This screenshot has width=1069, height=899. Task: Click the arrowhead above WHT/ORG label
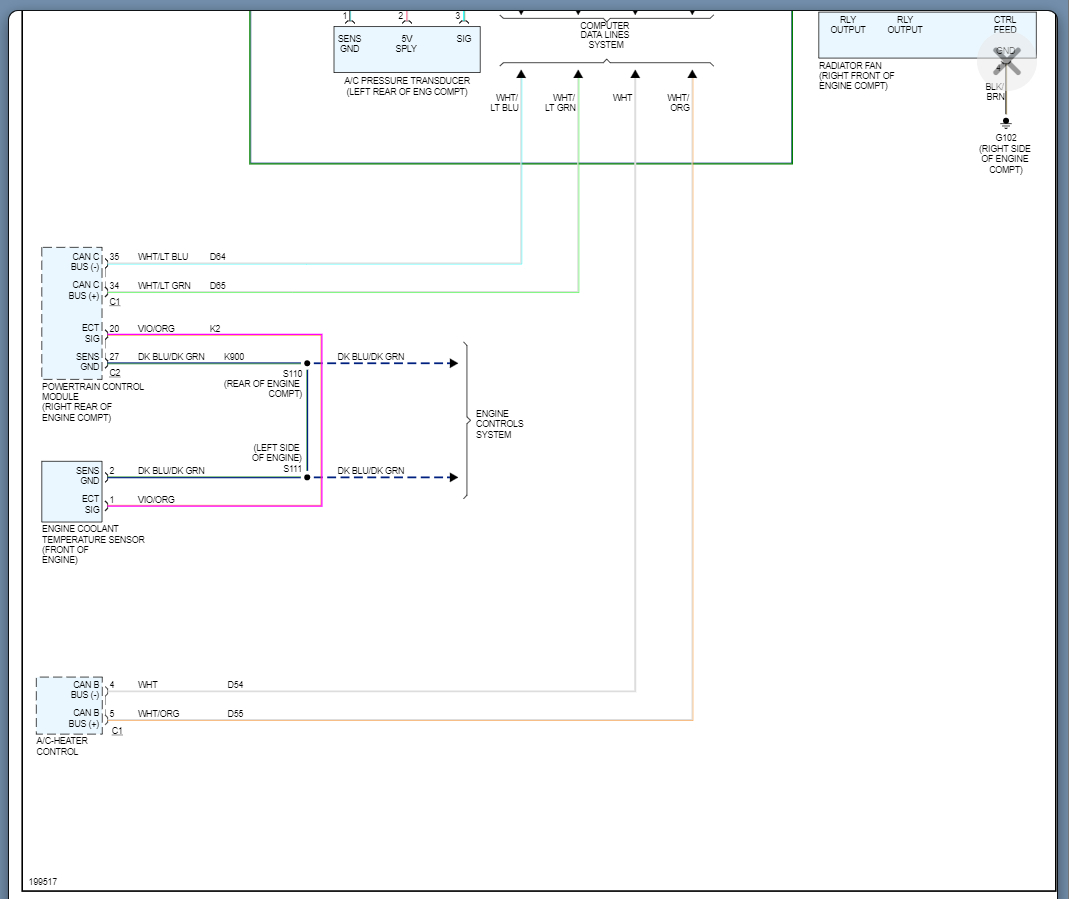tap(692, 74)
